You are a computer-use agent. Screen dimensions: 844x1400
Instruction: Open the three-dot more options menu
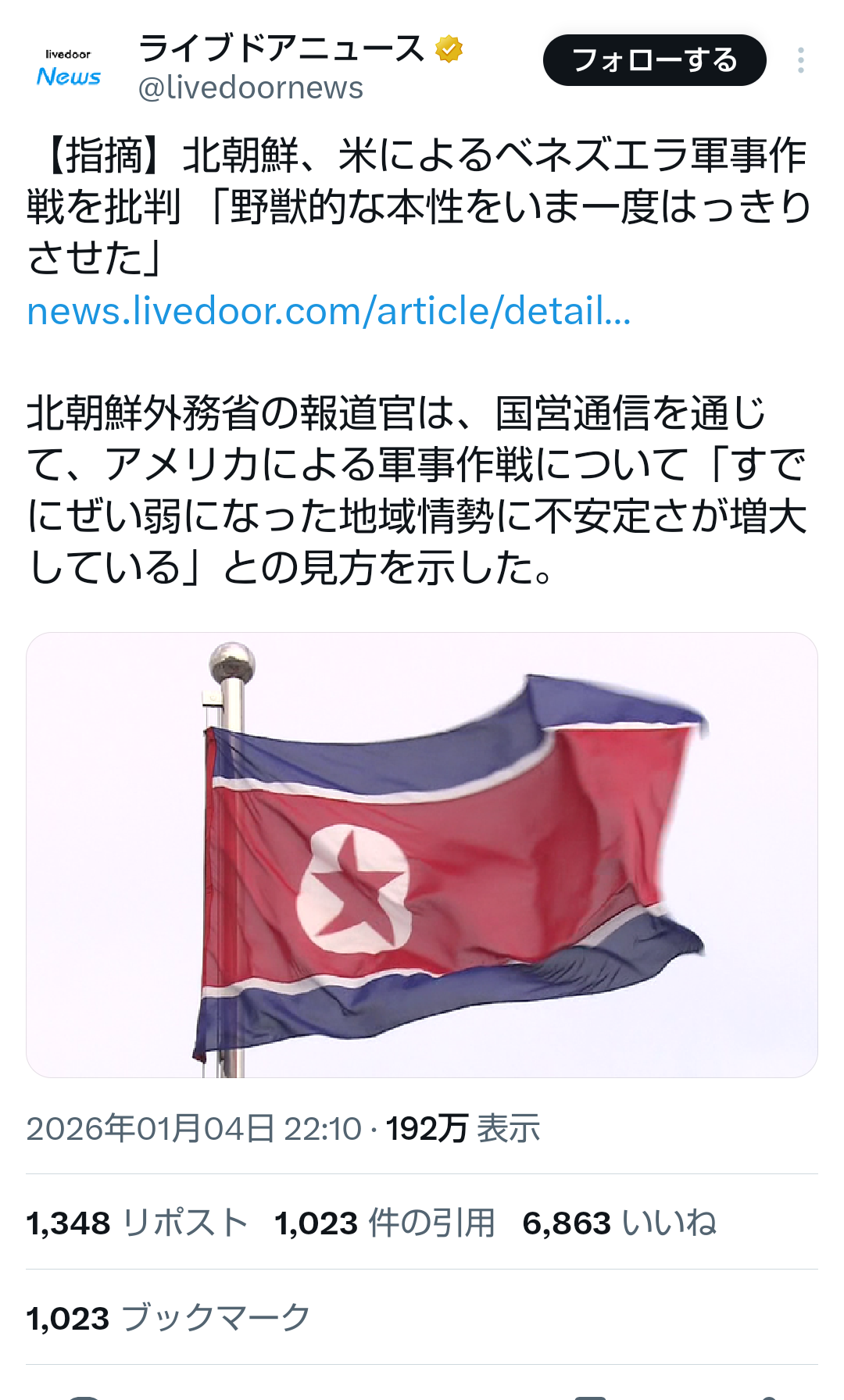pyautogui.click(x=801, y=60)
